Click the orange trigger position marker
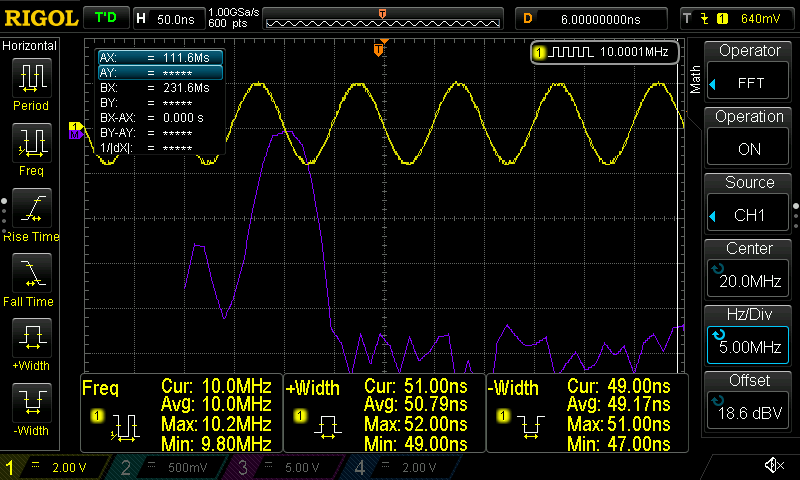 [x=379, y=49]
